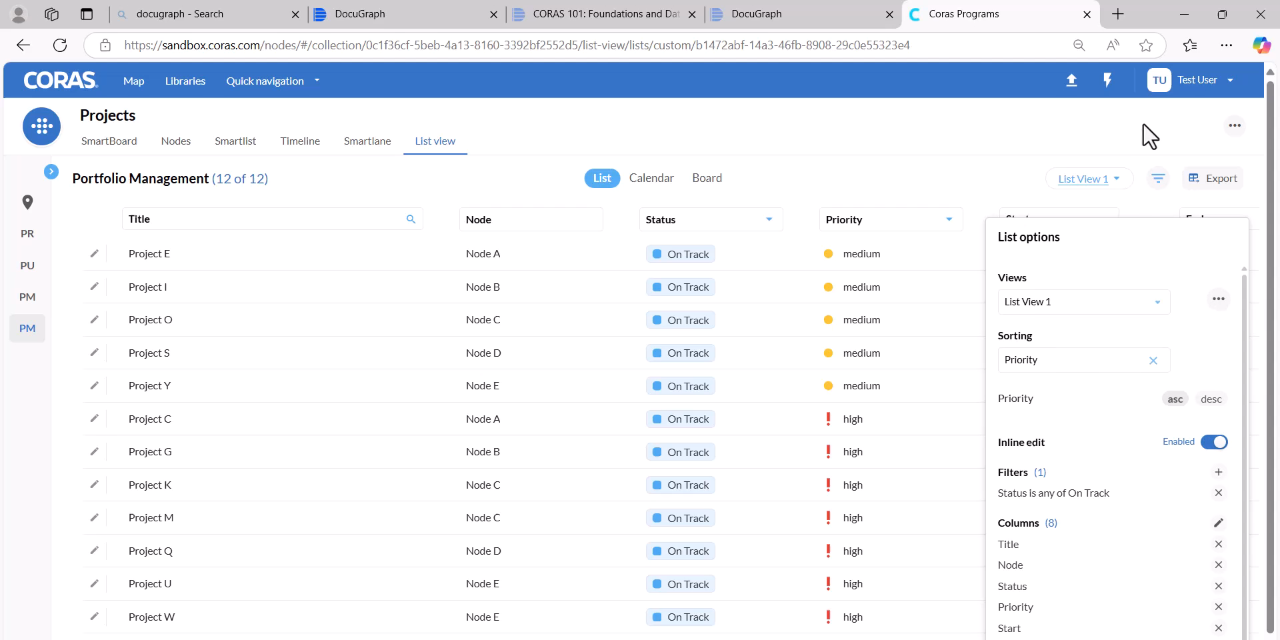This screenshot has height=640, width=1280.
Task: Expand the left sidebar arrow
Action: (51, 172)
